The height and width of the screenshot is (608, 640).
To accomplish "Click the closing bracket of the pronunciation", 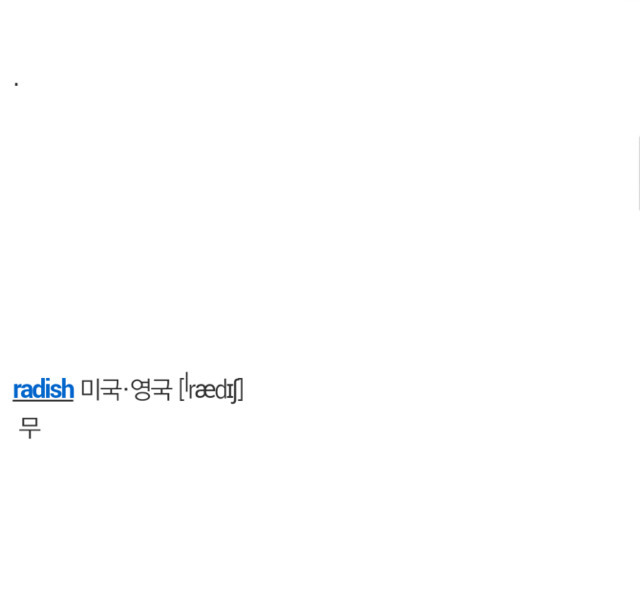I will pyautogui.click(x=241, y=390).
